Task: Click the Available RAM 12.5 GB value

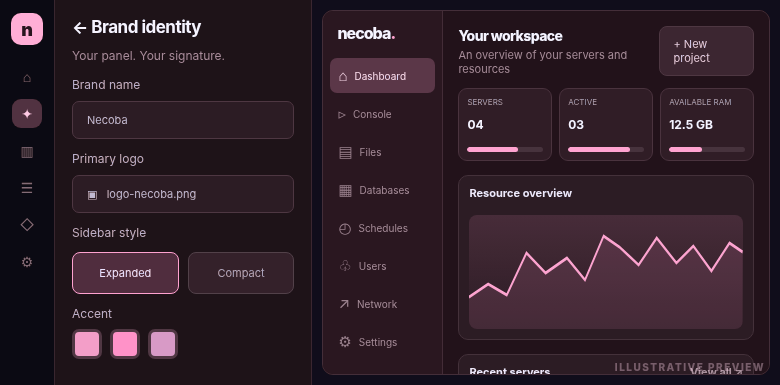Action: pos(691,124)
